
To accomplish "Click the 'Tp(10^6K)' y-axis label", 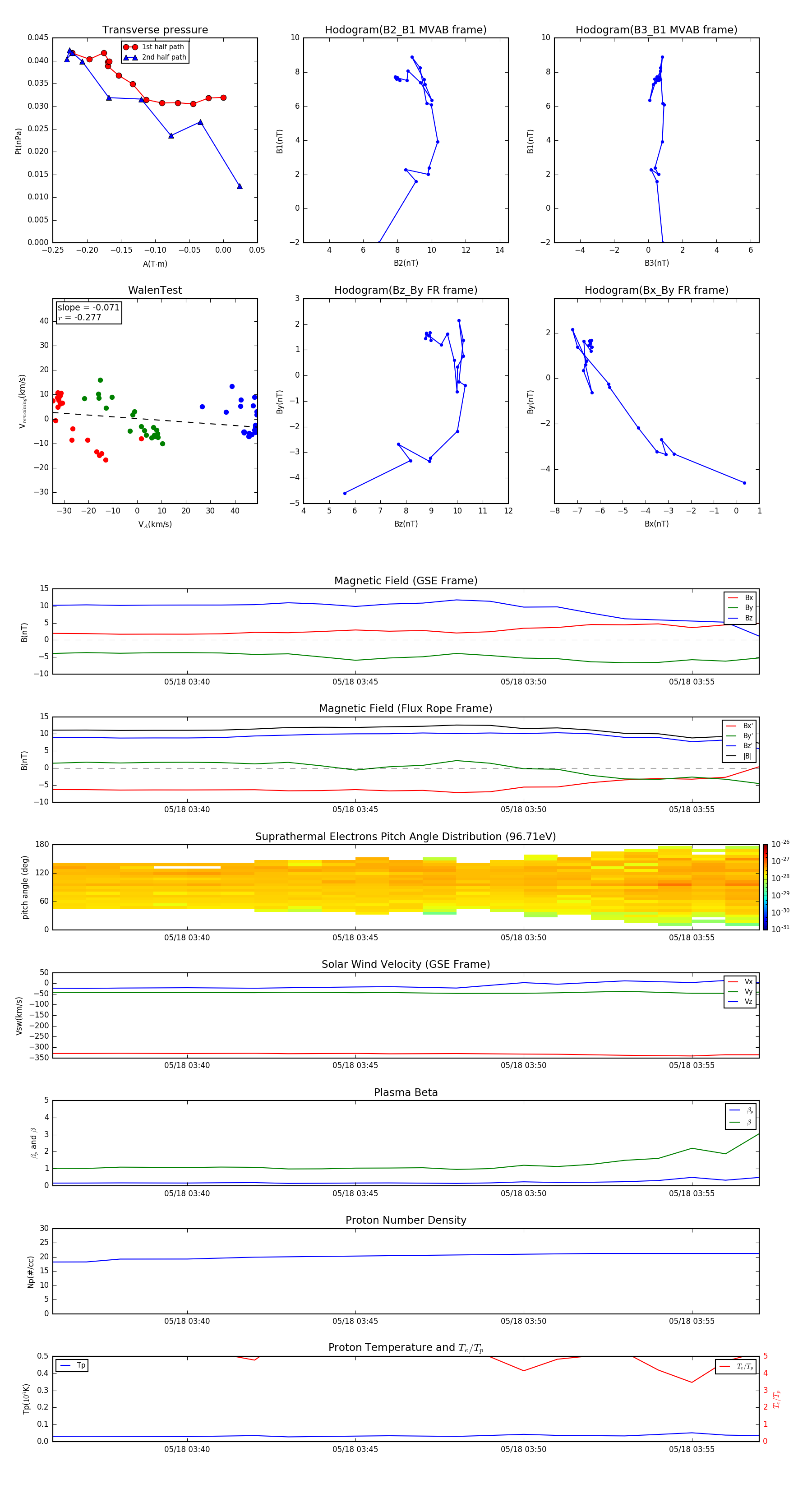I will tap(26, 1399).
